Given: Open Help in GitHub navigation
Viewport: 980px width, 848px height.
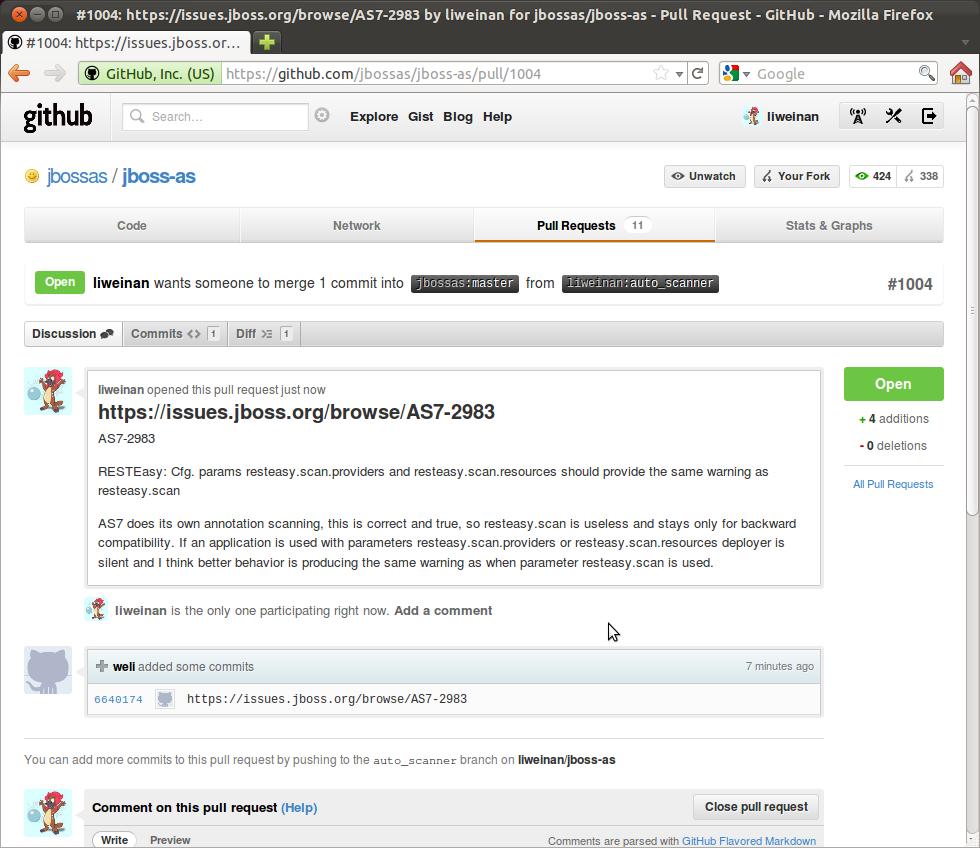Looking at the screenshot, I should tap(497, 117).
